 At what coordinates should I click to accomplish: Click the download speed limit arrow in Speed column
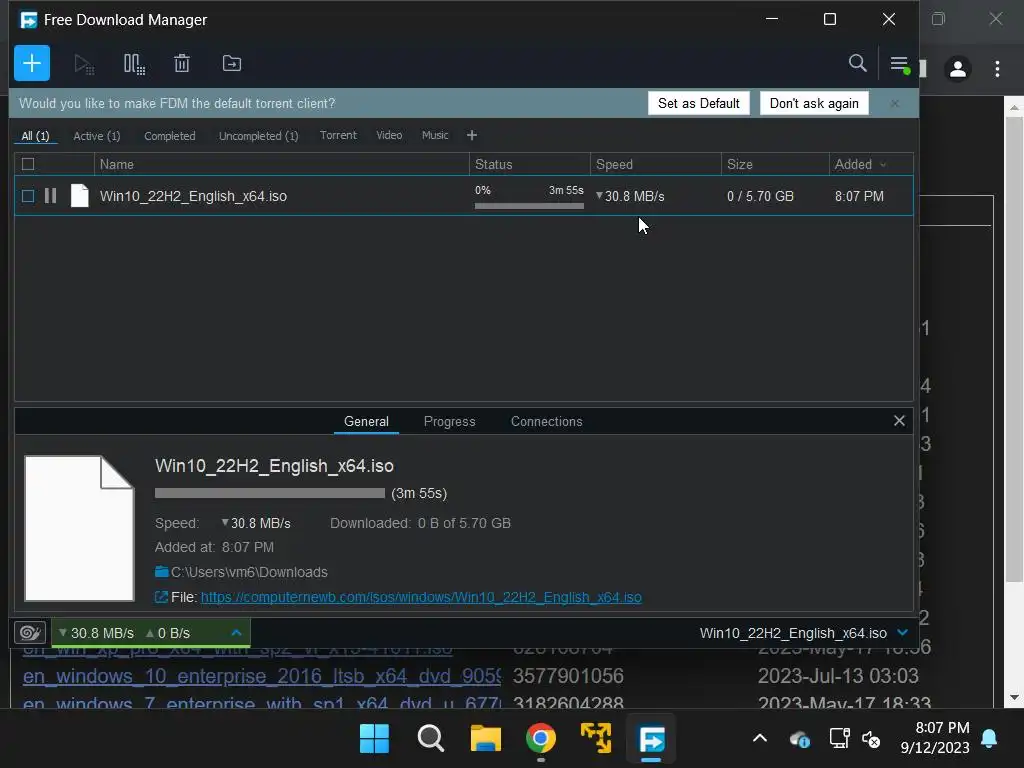click(x=599, y=195)
